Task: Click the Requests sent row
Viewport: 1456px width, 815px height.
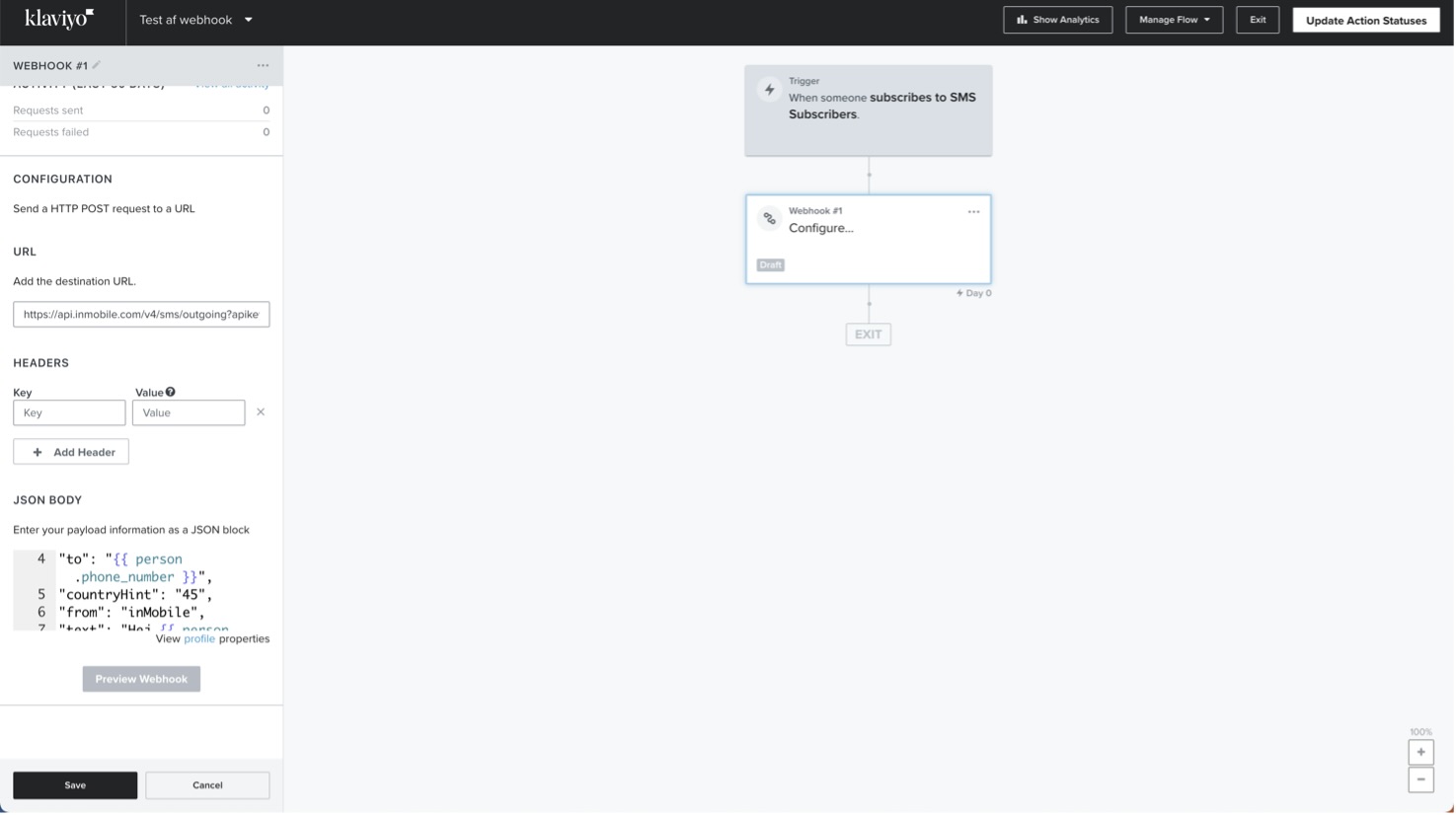Action: pyautogui.click(x=141, y=111)
